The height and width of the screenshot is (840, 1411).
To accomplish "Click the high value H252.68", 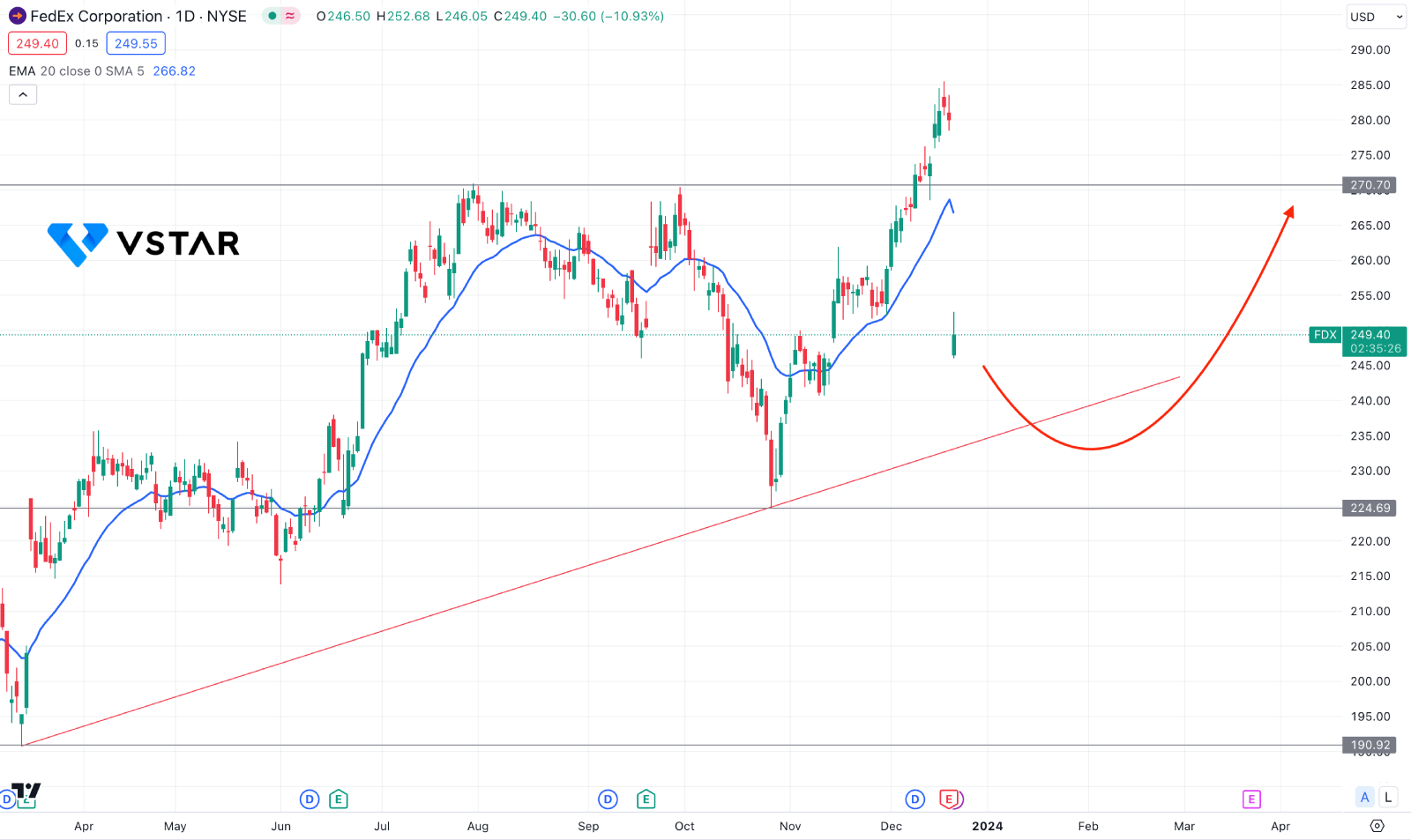I will [x=403, y=16].
